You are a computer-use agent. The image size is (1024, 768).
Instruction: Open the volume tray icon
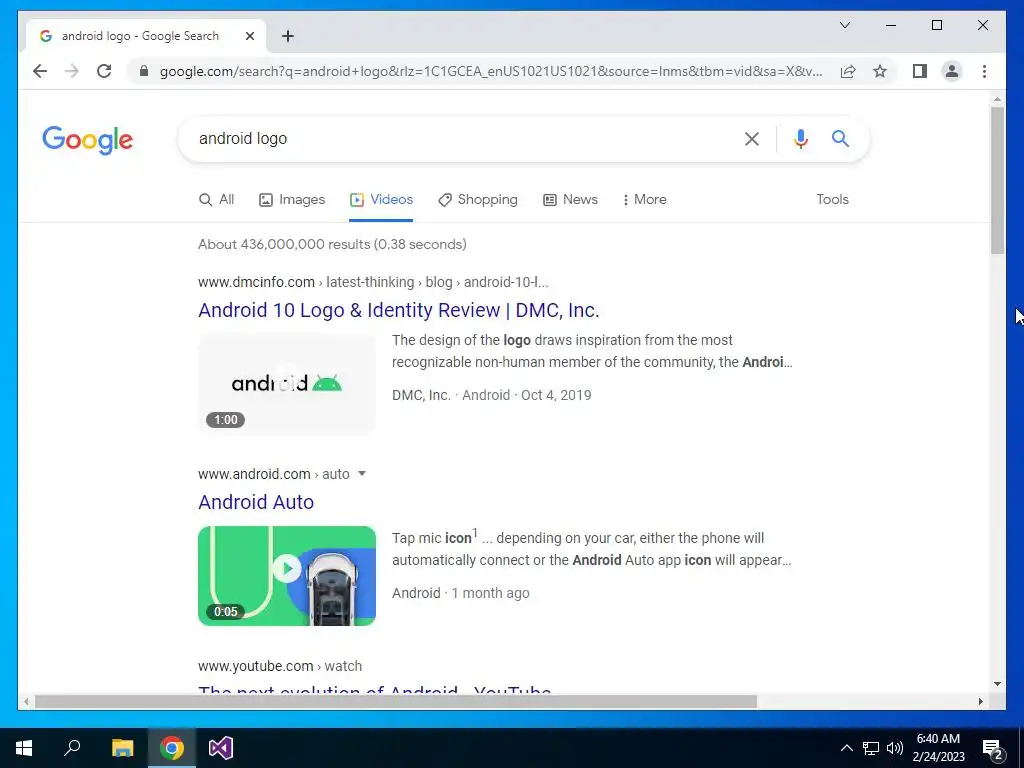[895, 748]
